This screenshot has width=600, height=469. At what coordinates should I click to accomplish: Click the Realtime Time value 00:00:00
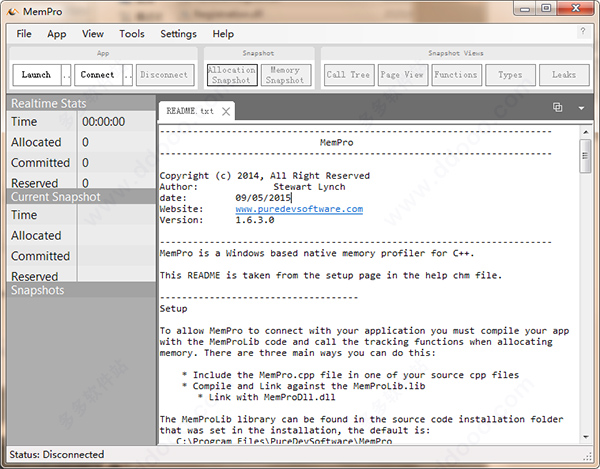point(104,122)
